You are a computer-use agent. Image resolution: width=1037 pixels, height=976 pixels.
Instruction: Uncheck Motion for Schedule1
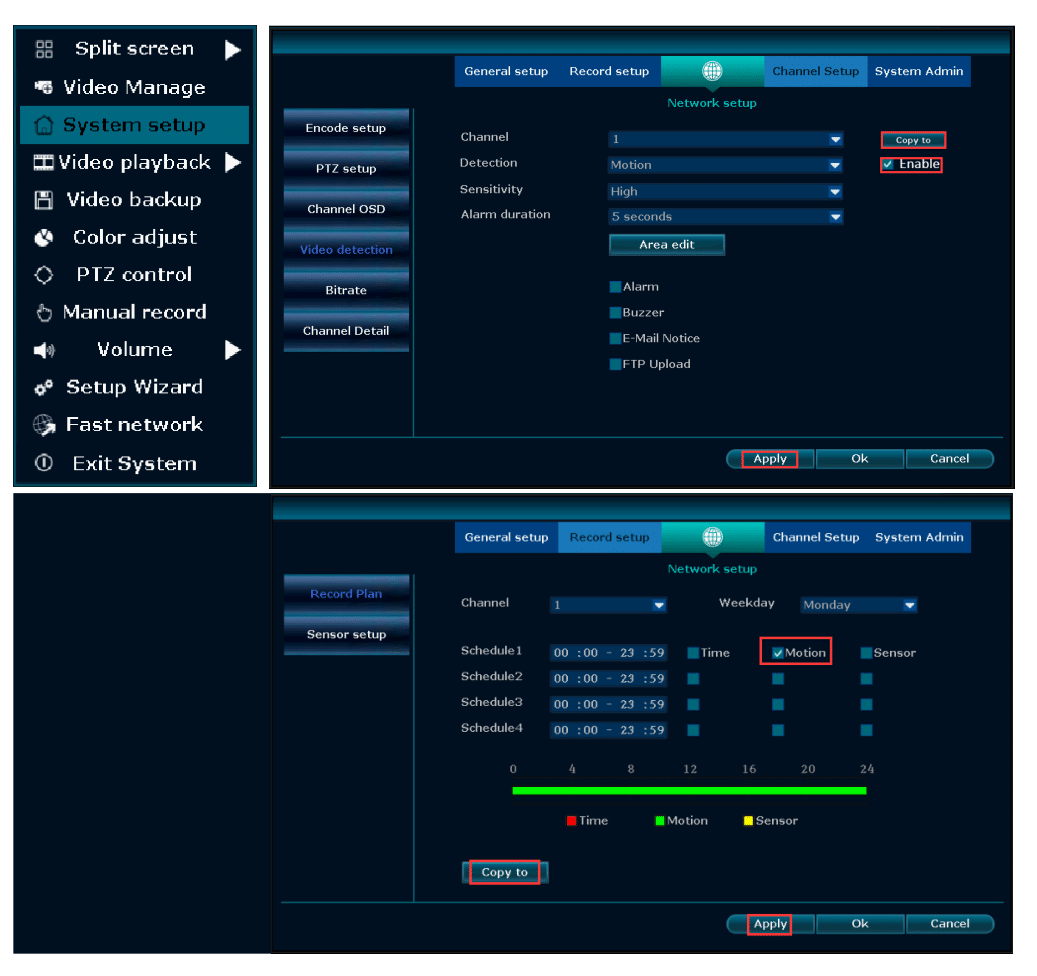pyautogui.click(x=777, y=652)
